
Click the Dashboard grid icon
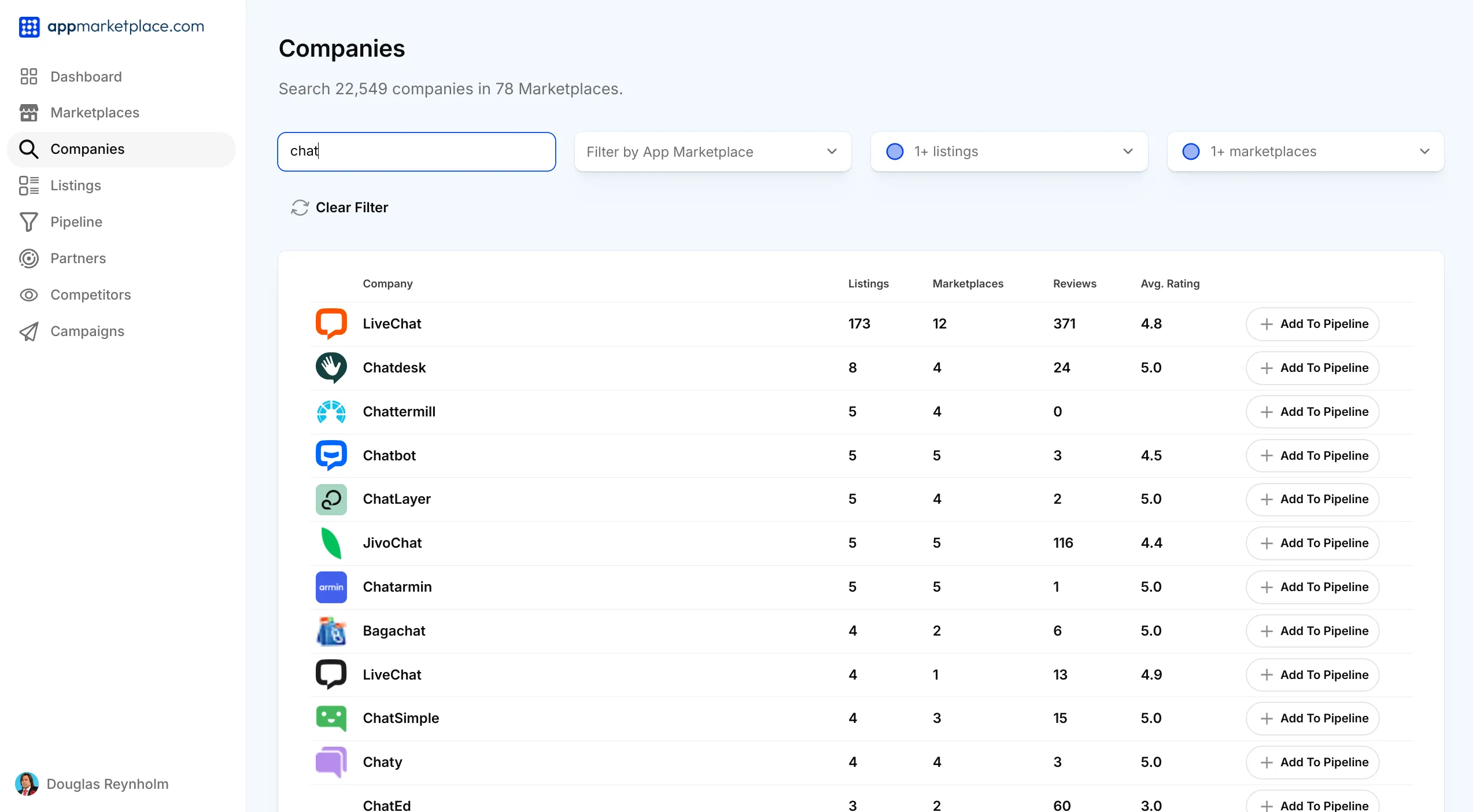click(x=29, y=76)
